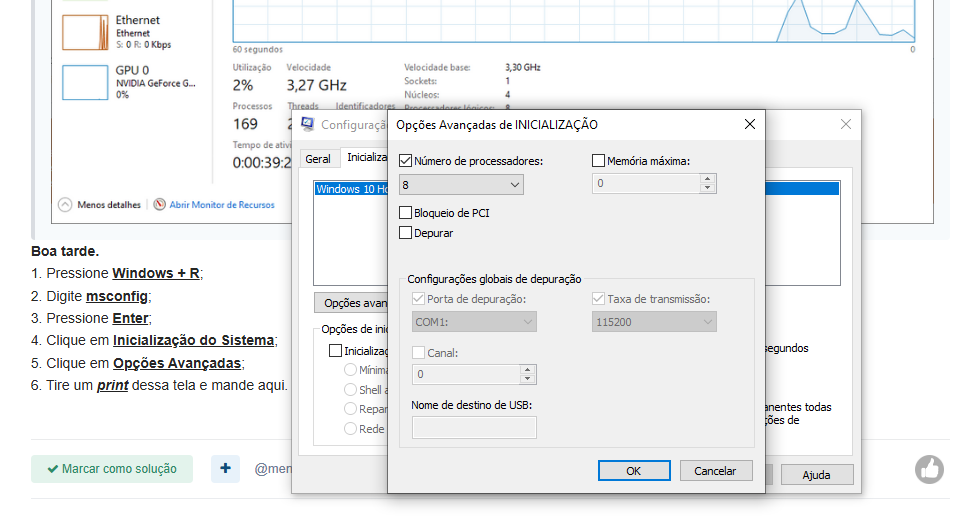Uncheck the Número de processadores checkbox
Image resolution: width=965 pixels, height=519 pixels.
405,160
